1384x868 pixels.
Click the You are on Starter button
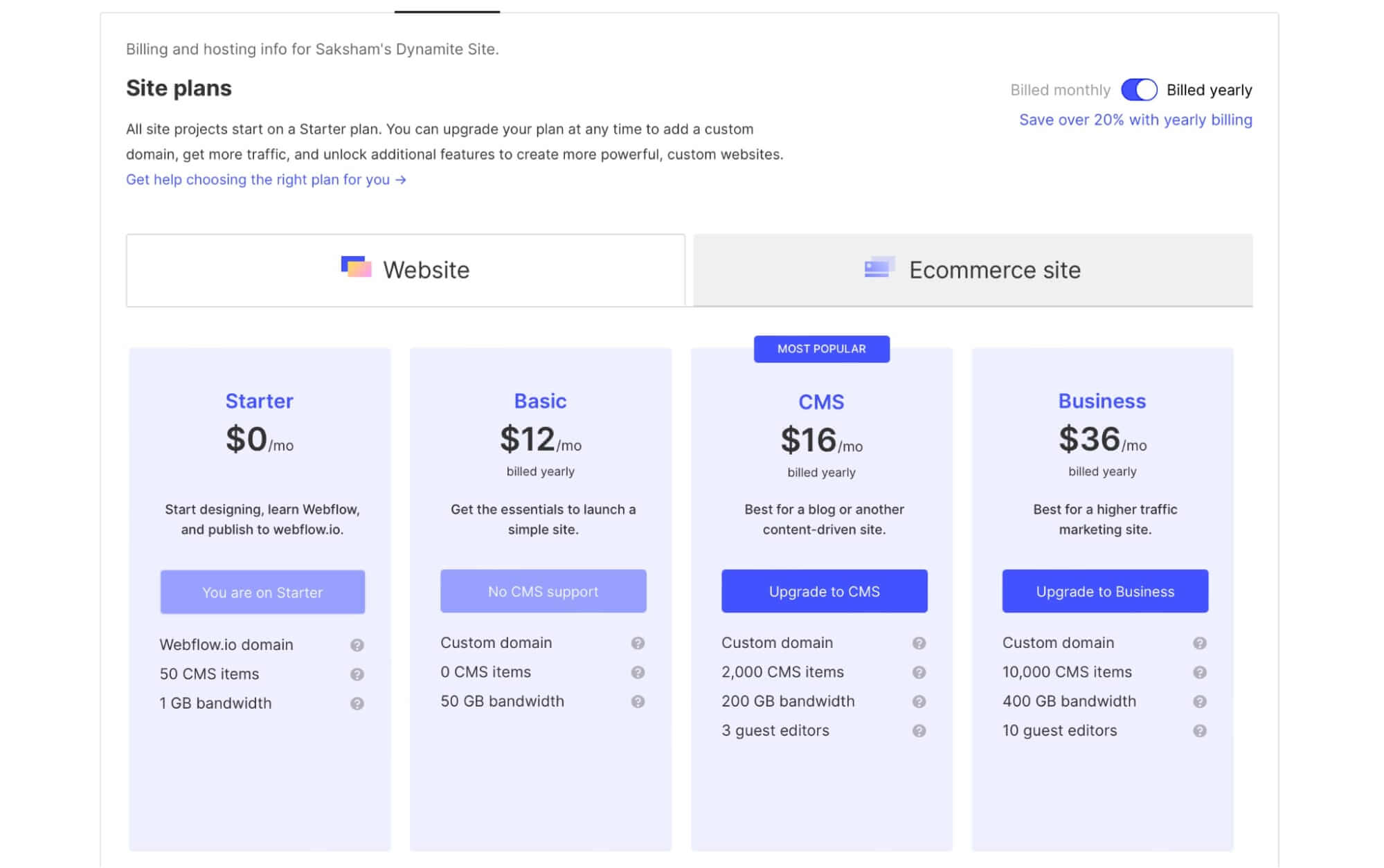coord(262,592)
